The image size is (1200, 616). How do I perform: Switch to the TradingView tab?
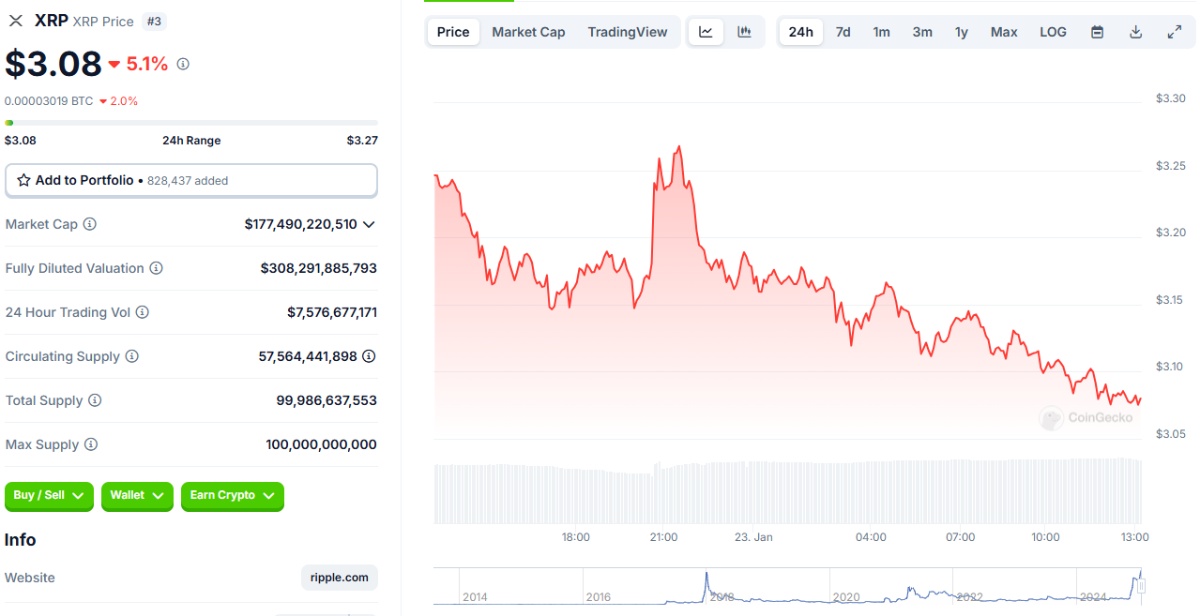click(x=627, y=32)
